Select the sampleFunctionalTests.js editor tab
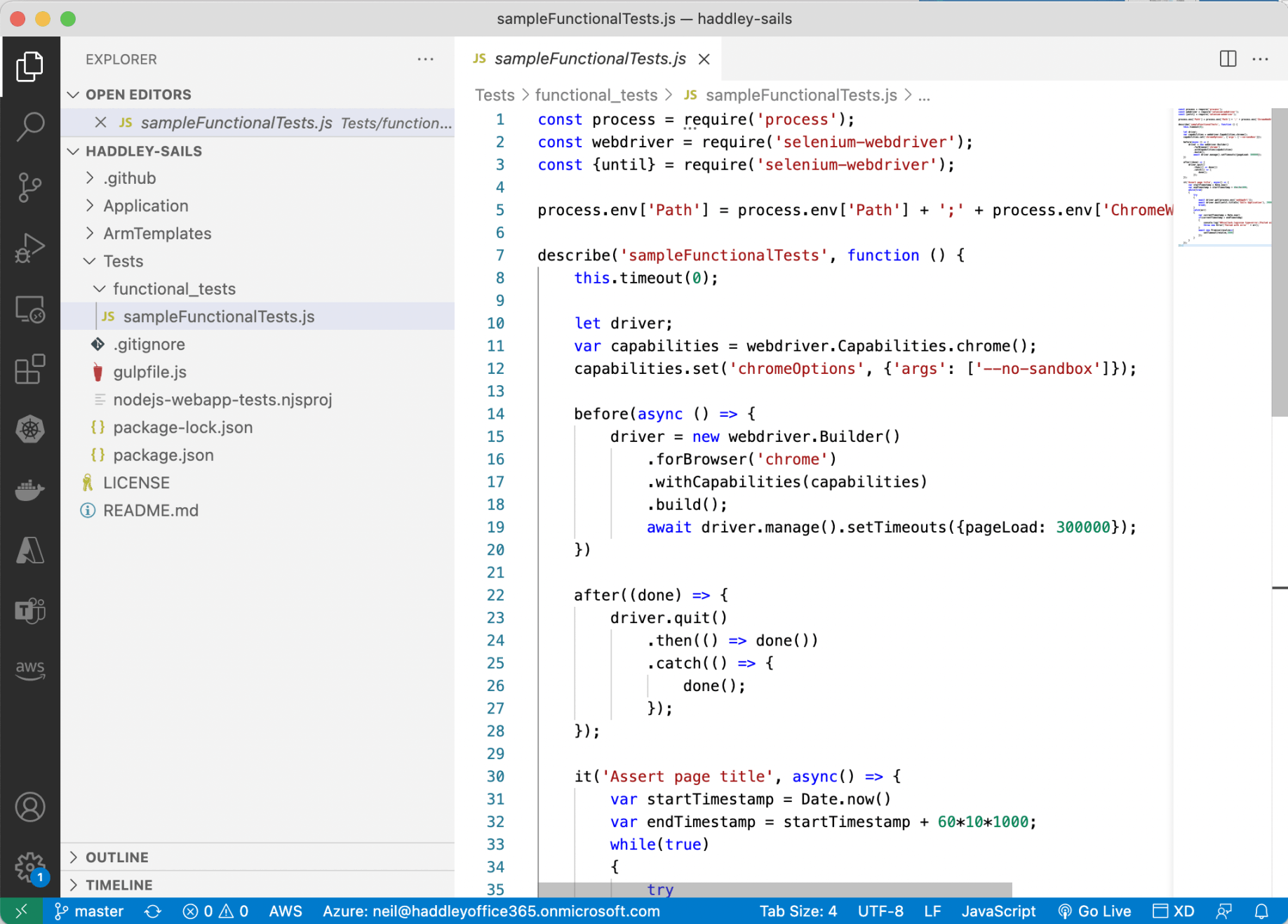Screen dimensions: 1288x924 pyautogui.click(x=589, y=59)
